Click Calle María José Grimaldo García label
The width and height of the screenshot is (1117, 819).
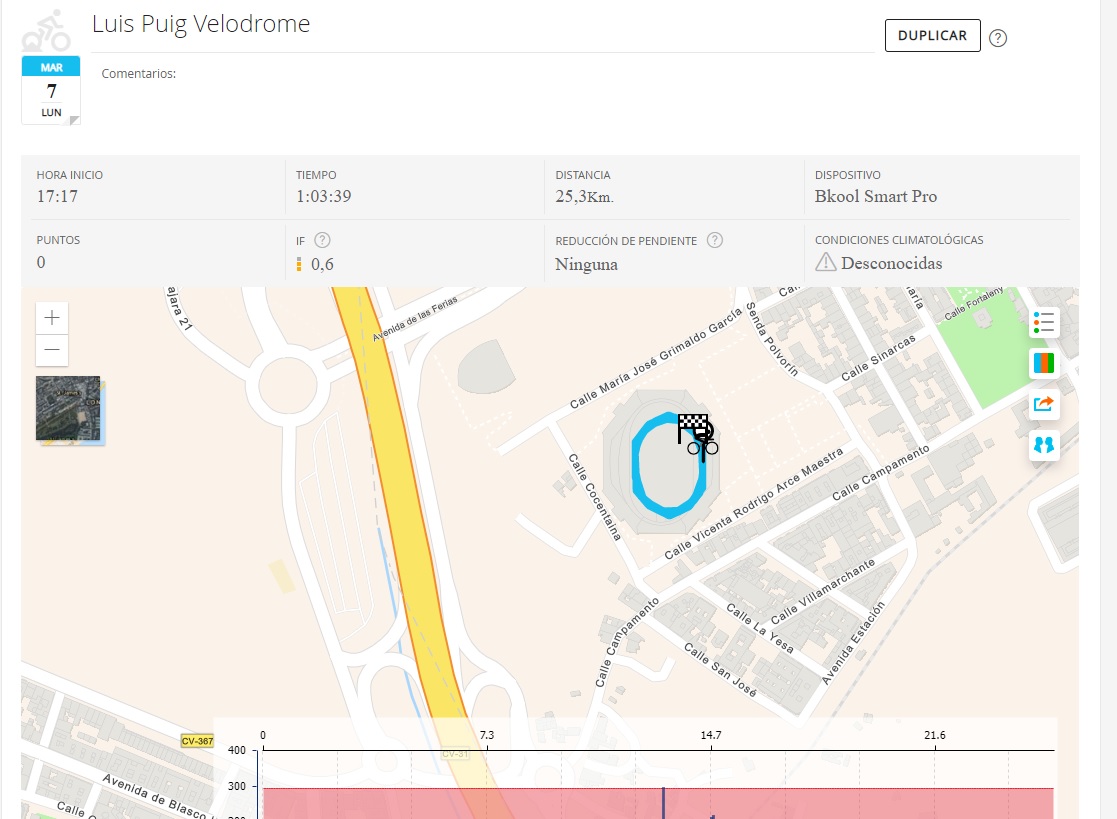pos(655,358)
